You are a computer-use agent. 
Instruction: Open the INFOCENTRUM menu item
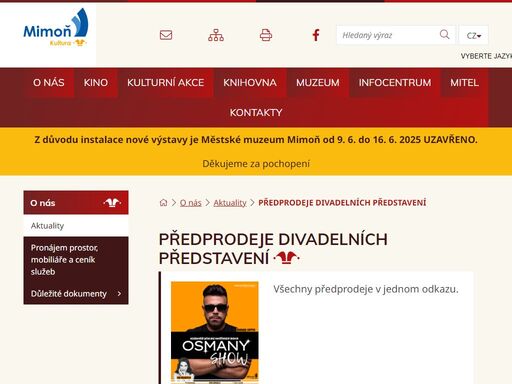point(395,83)
